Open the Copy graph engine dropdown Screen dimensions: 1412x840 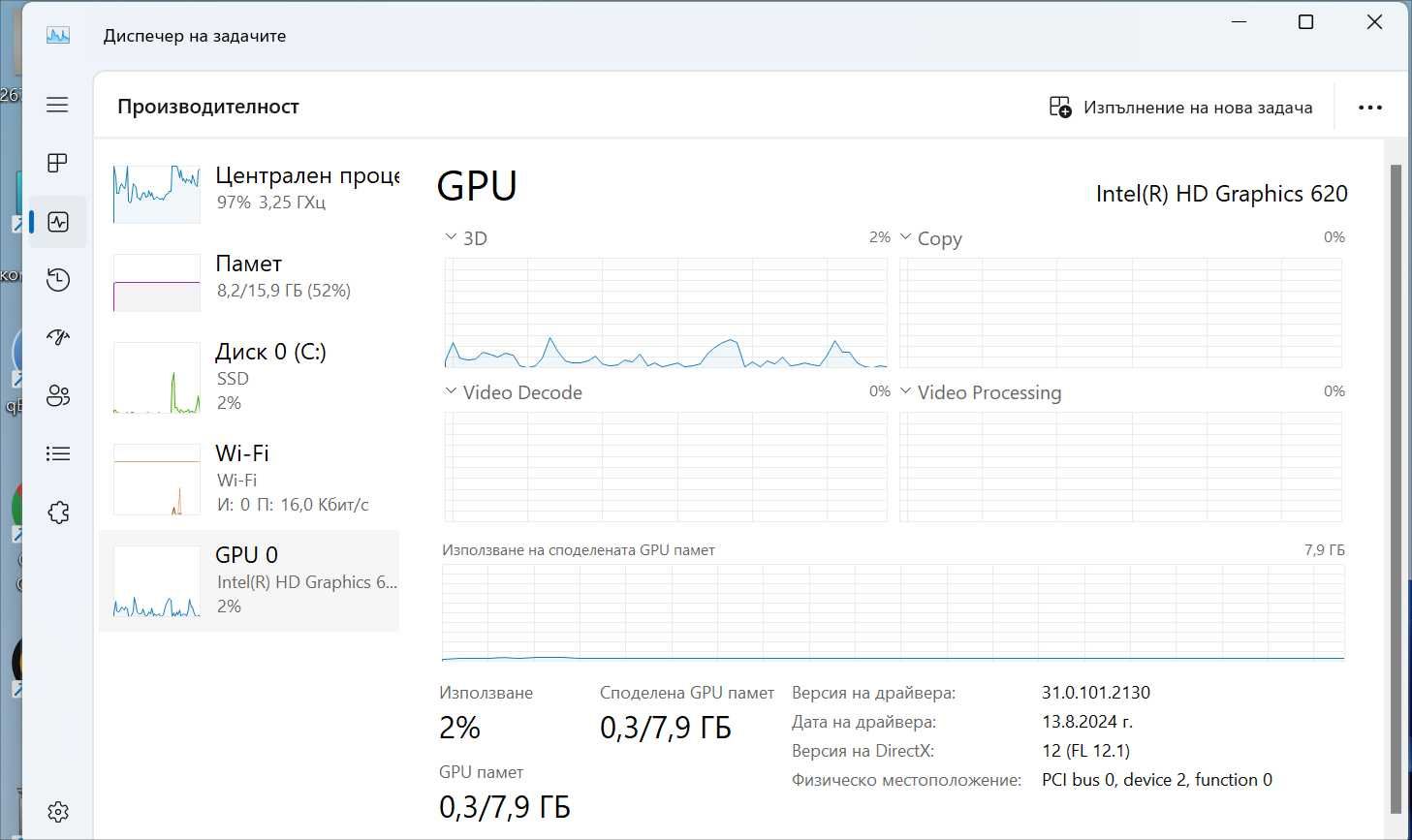pyautogui.click(x=931, y=238)
